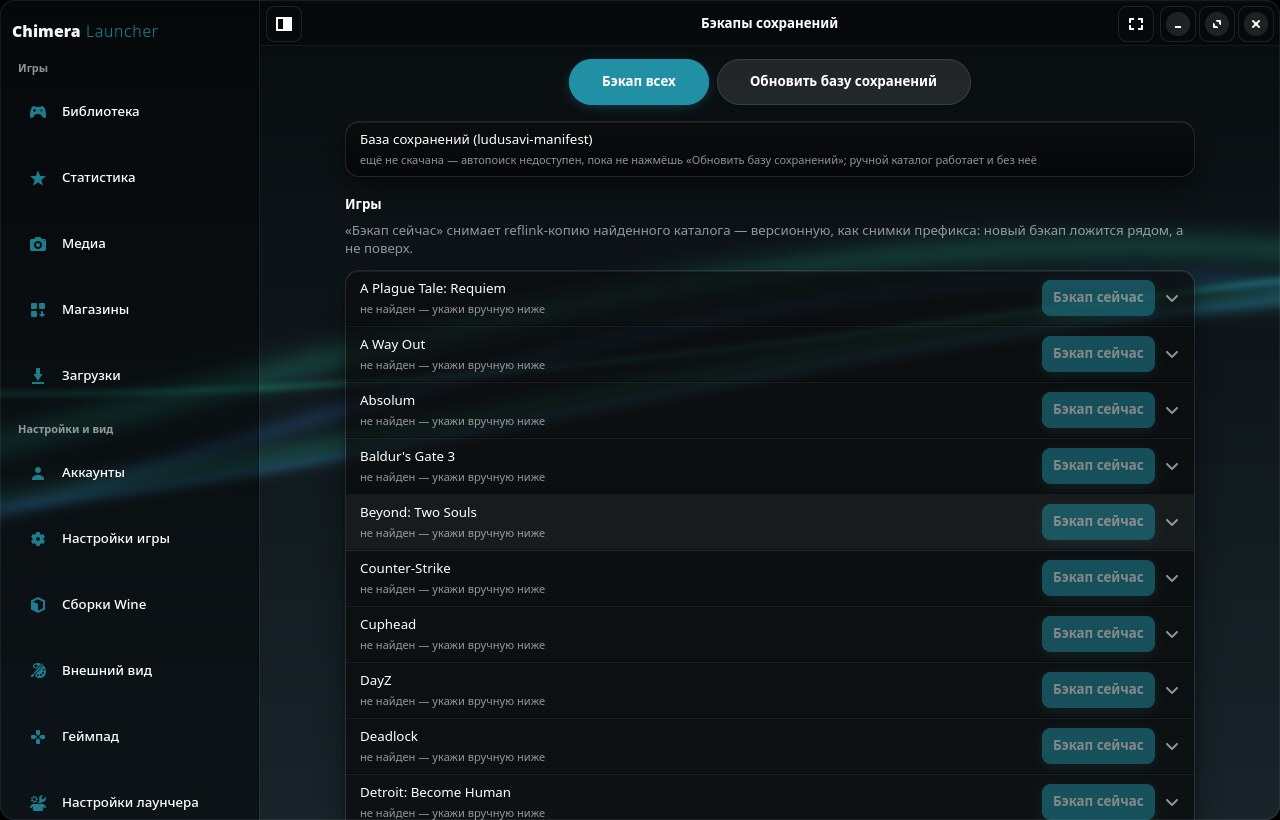1280x820 pixels.
Task: Expand the Deadlock row chevron
Action: [1172, 746]
